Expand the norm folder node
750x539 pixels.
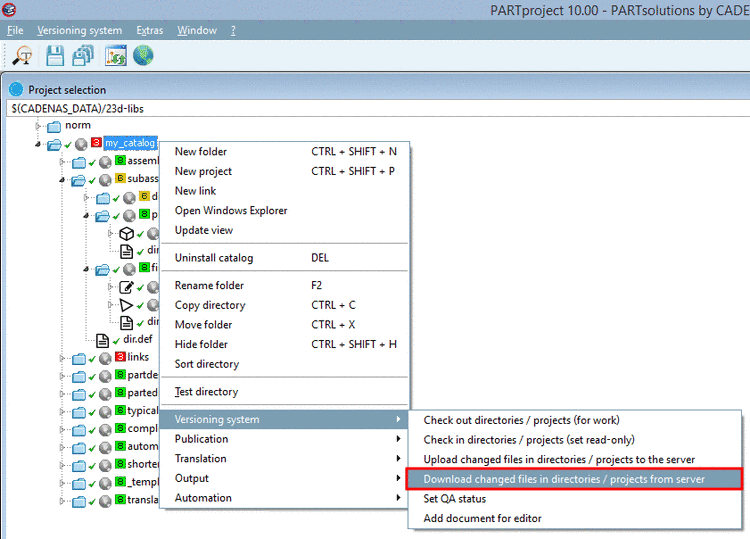click(x=38, y=126)
